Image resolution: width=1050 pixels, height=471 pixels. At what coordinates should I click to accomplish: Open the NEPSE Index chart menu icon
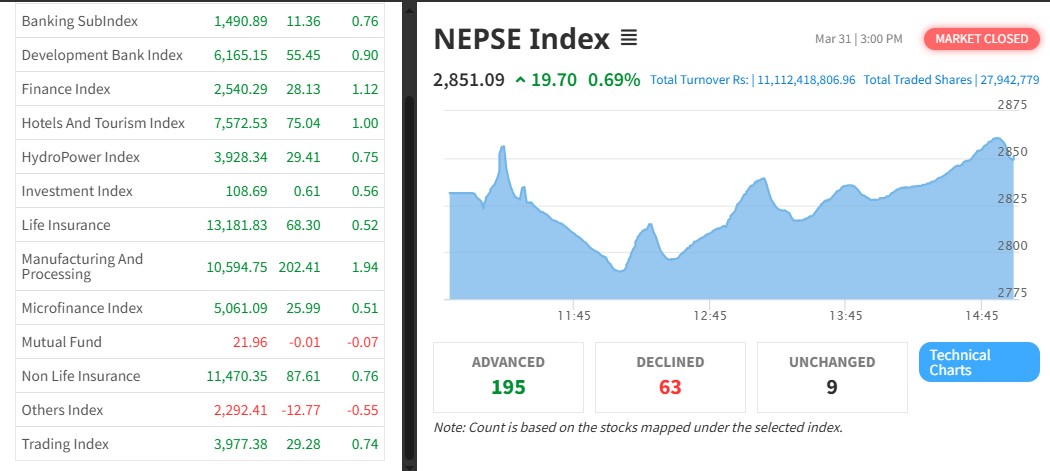tap(629, 39)
